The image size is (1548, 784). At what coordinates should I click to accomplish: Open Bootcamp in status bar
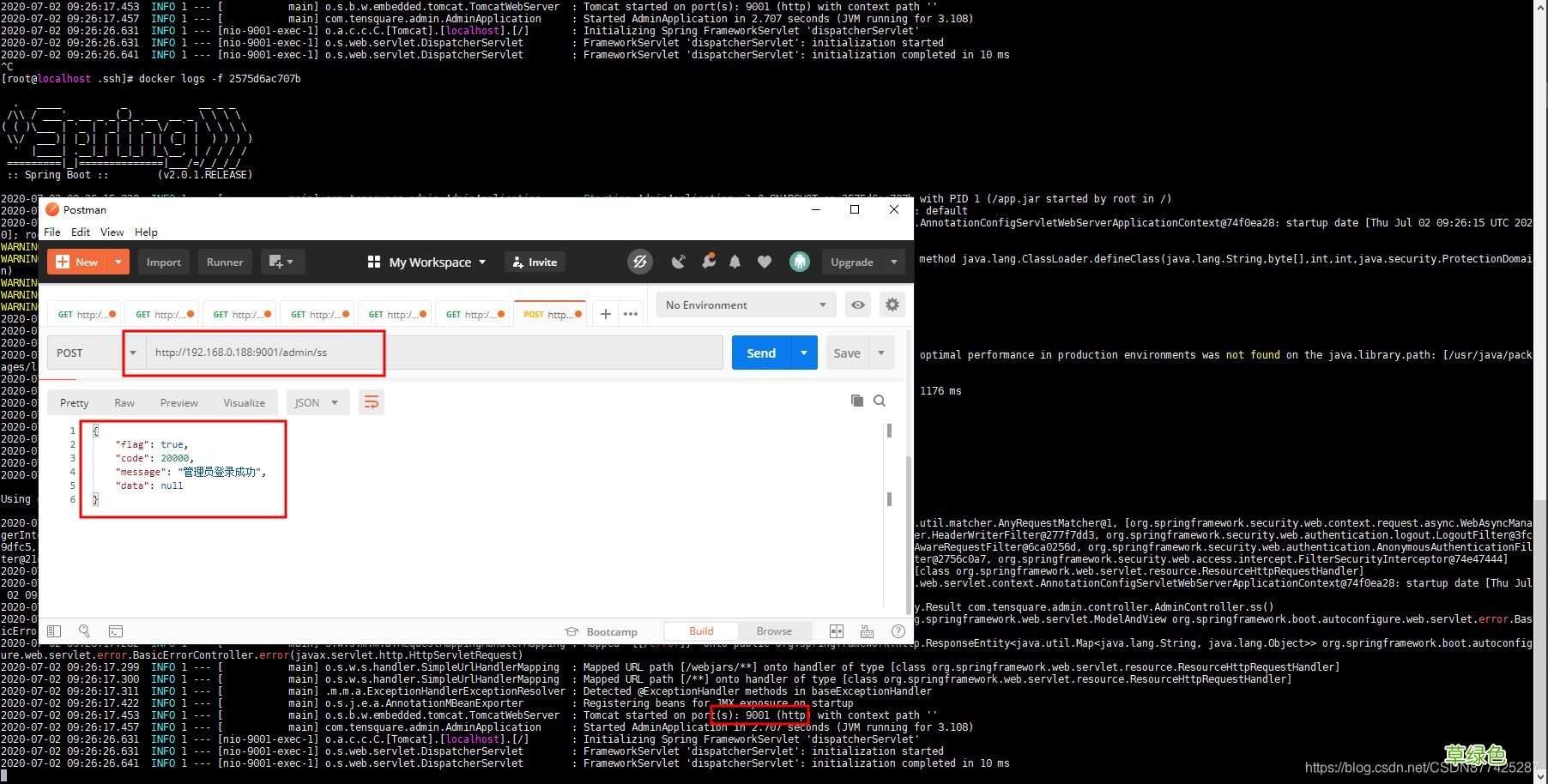coord(602,631)
